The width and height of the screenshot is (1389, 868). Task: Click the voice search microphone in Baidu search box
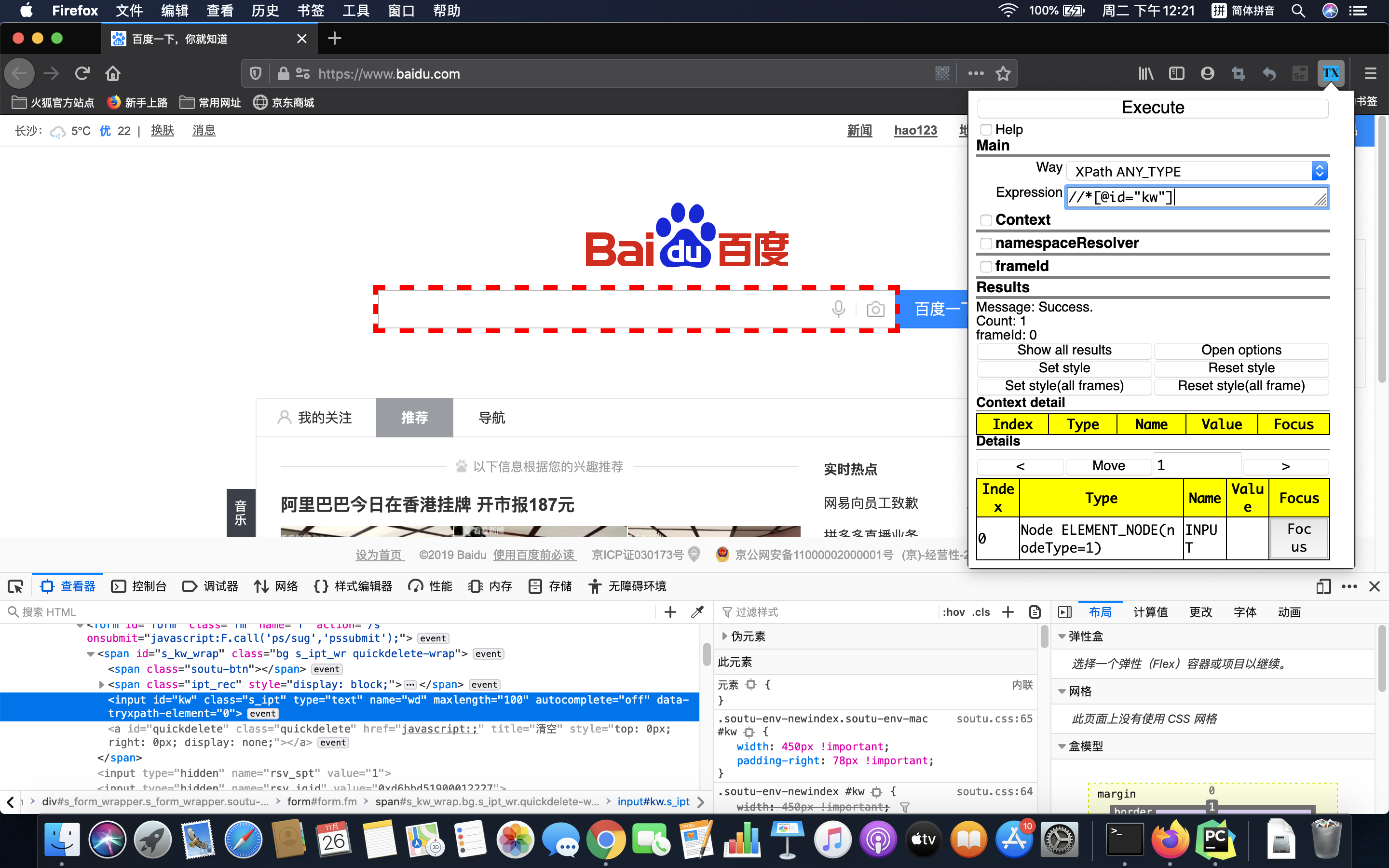[x=839, y=309]
